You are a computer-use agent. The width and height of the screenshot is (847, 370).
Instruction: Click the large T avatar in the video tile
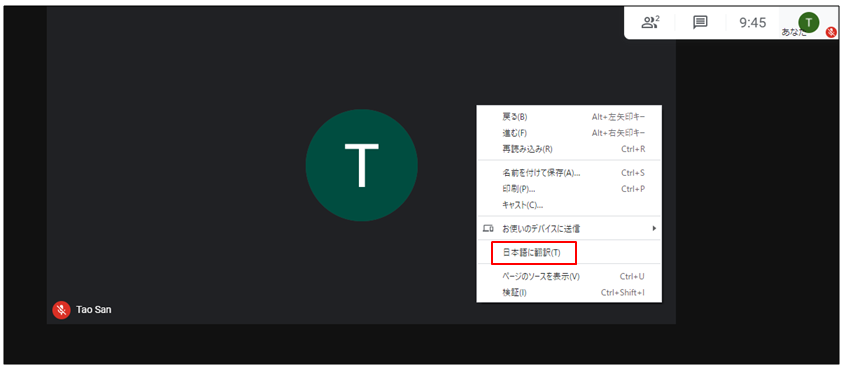[x=361, y=165]
